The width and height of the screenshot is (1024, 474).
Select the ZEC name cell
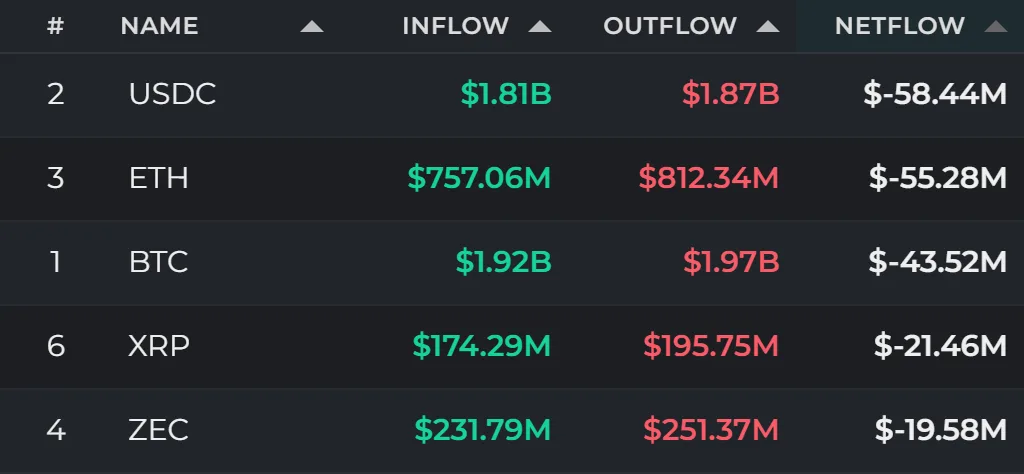[159, 430]
